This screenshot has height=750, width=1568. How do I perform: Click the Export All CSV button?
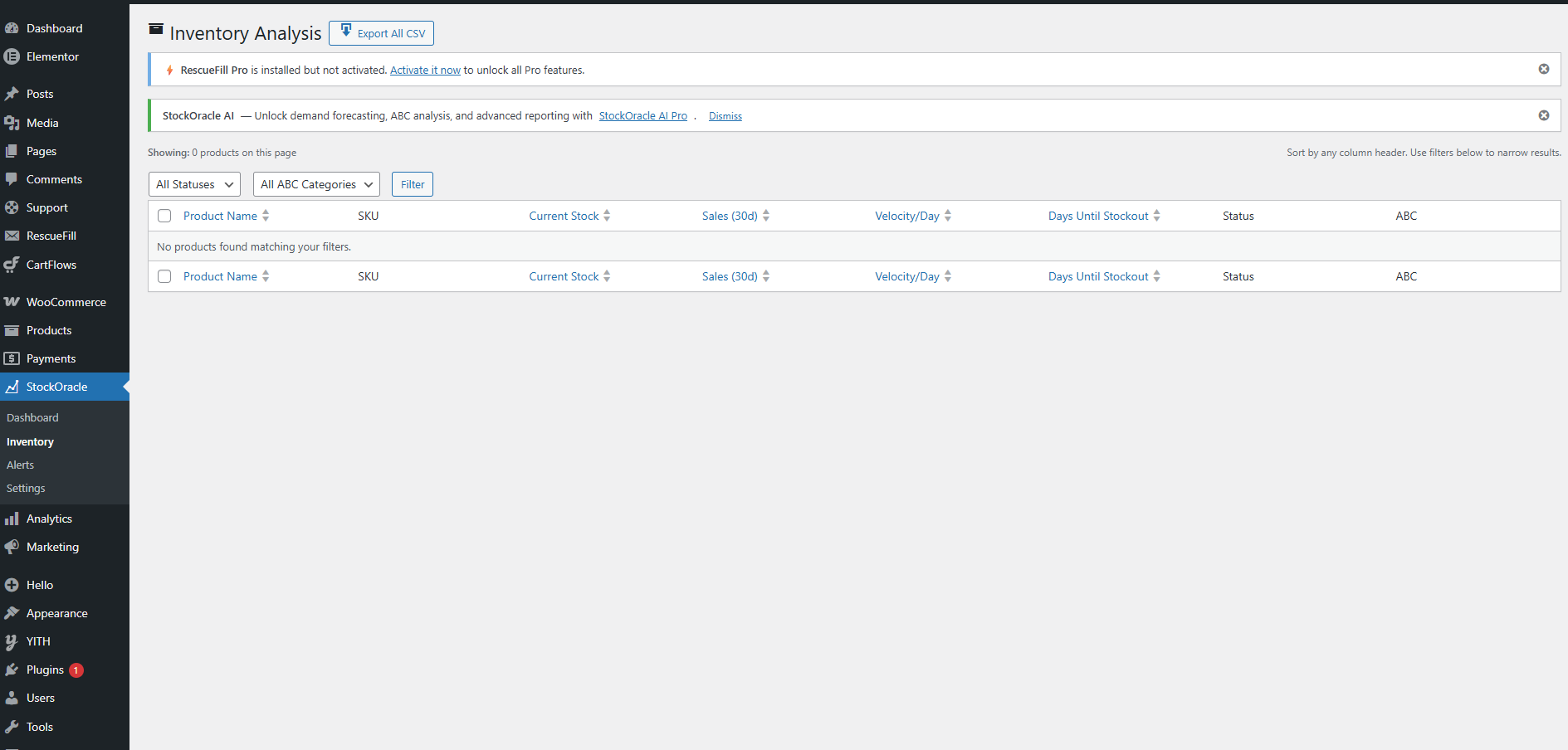(381, 33)
